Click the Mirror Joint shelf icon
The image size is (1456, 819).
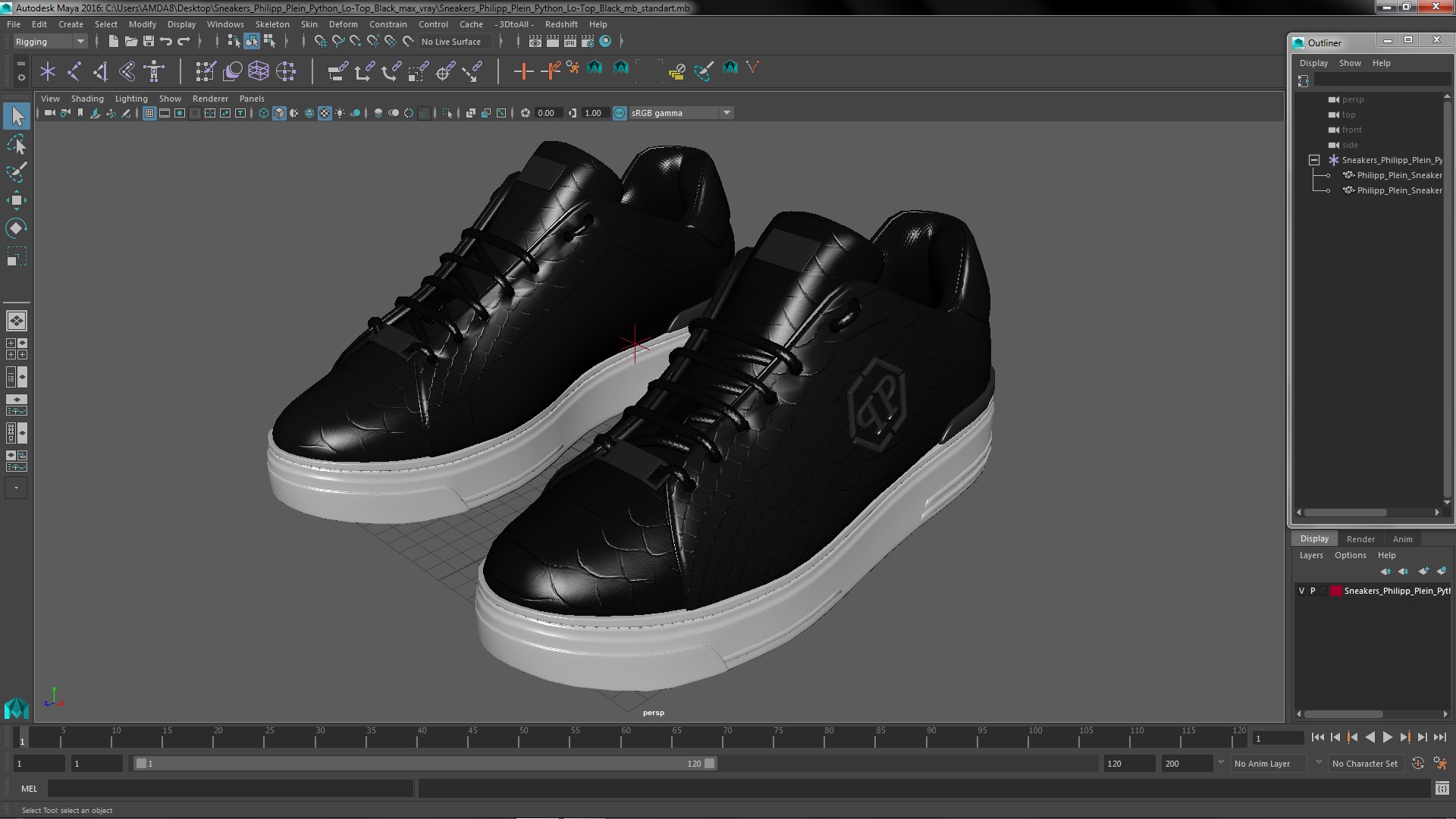coord(101,71)
